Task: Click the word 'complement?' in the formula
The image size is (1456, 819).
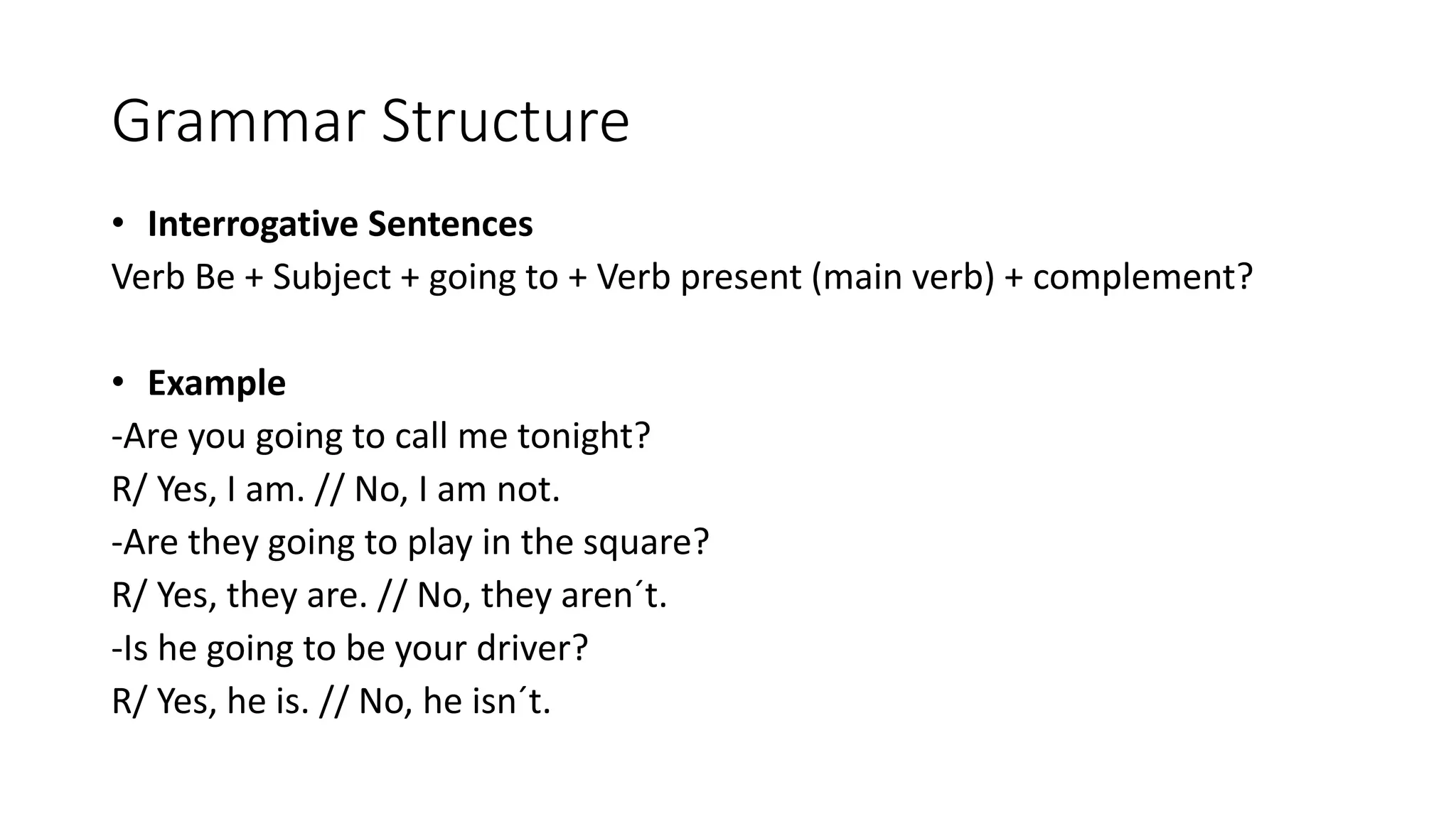Action: pos(1142,277)
